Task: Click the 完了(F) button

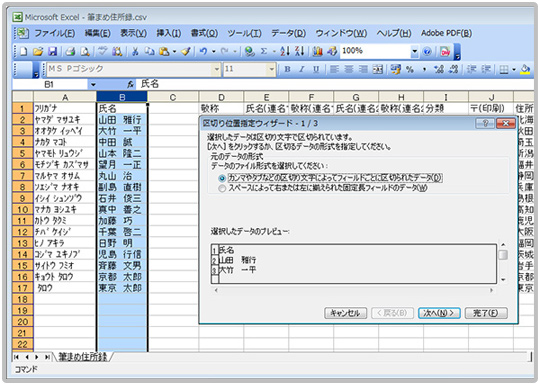Action: pyautogui.click(x=486, y=313)
